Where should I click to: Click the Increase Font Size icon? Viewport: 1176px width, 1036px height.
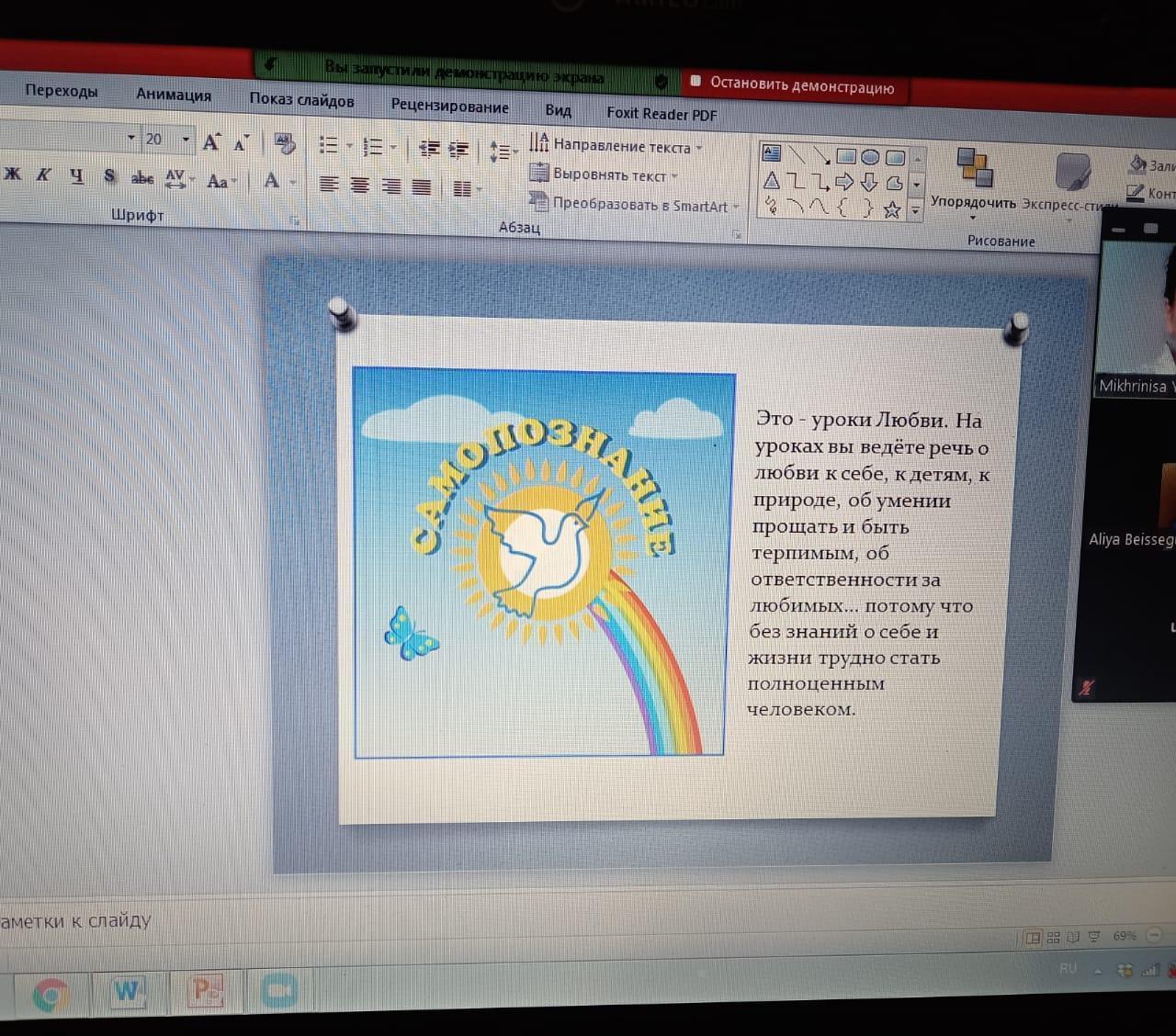(211, 142)
